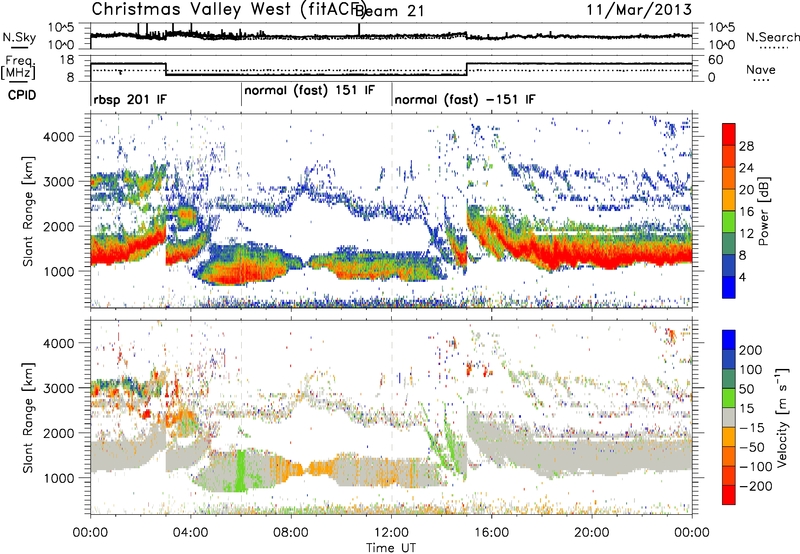Click the "16:00" time tick label

[491, 533]
